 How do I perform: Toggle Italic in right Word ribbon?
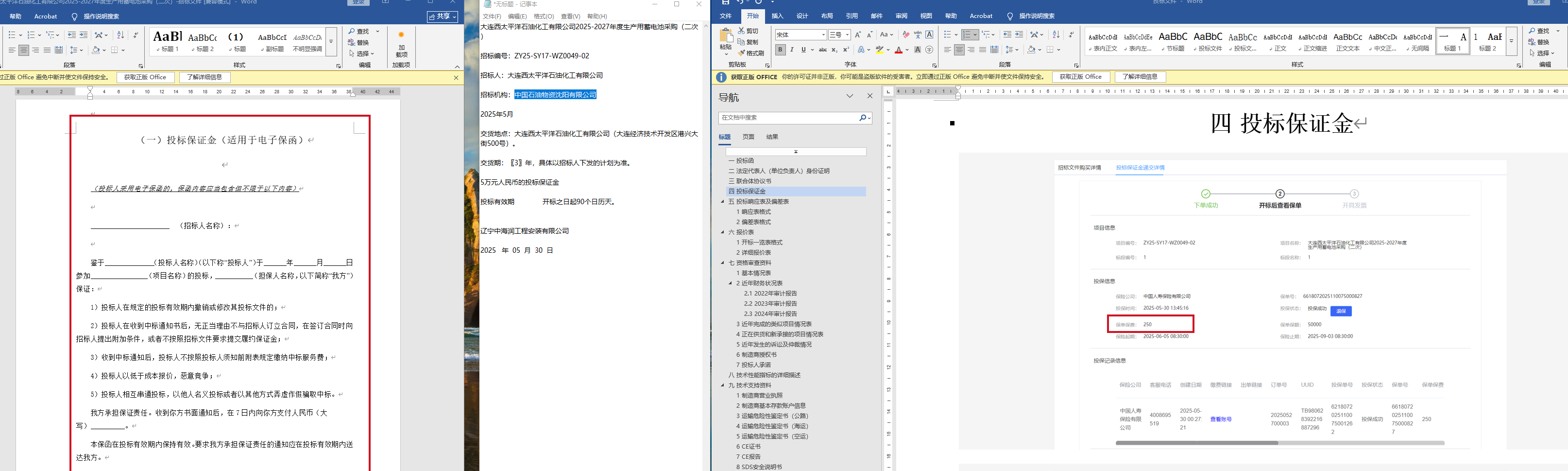(x=792, y=50)
